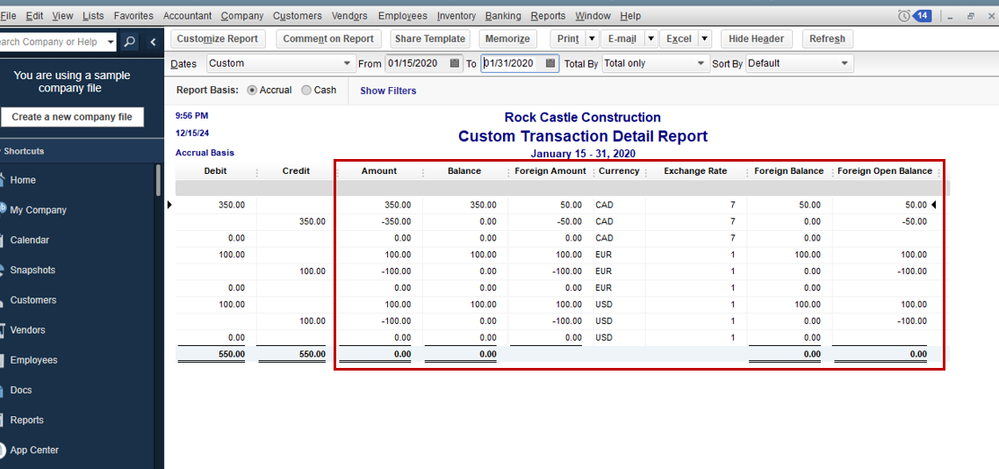Click Share Template button
This screenshot has width=999, height=469.
[x=430, y=39]
